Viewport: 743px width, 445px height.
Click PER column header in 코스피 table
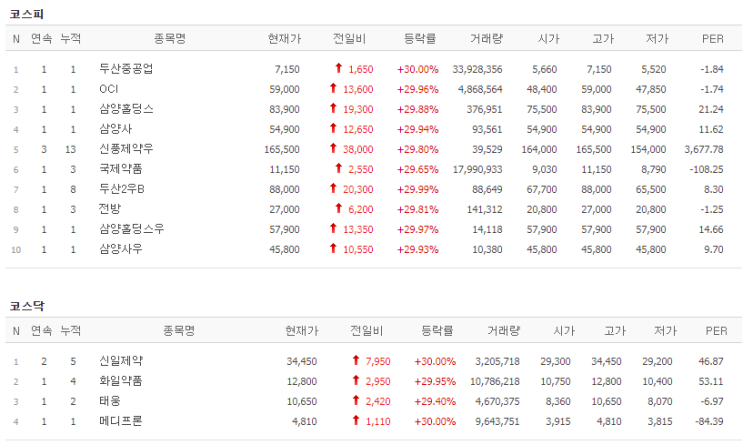[713, 39]
